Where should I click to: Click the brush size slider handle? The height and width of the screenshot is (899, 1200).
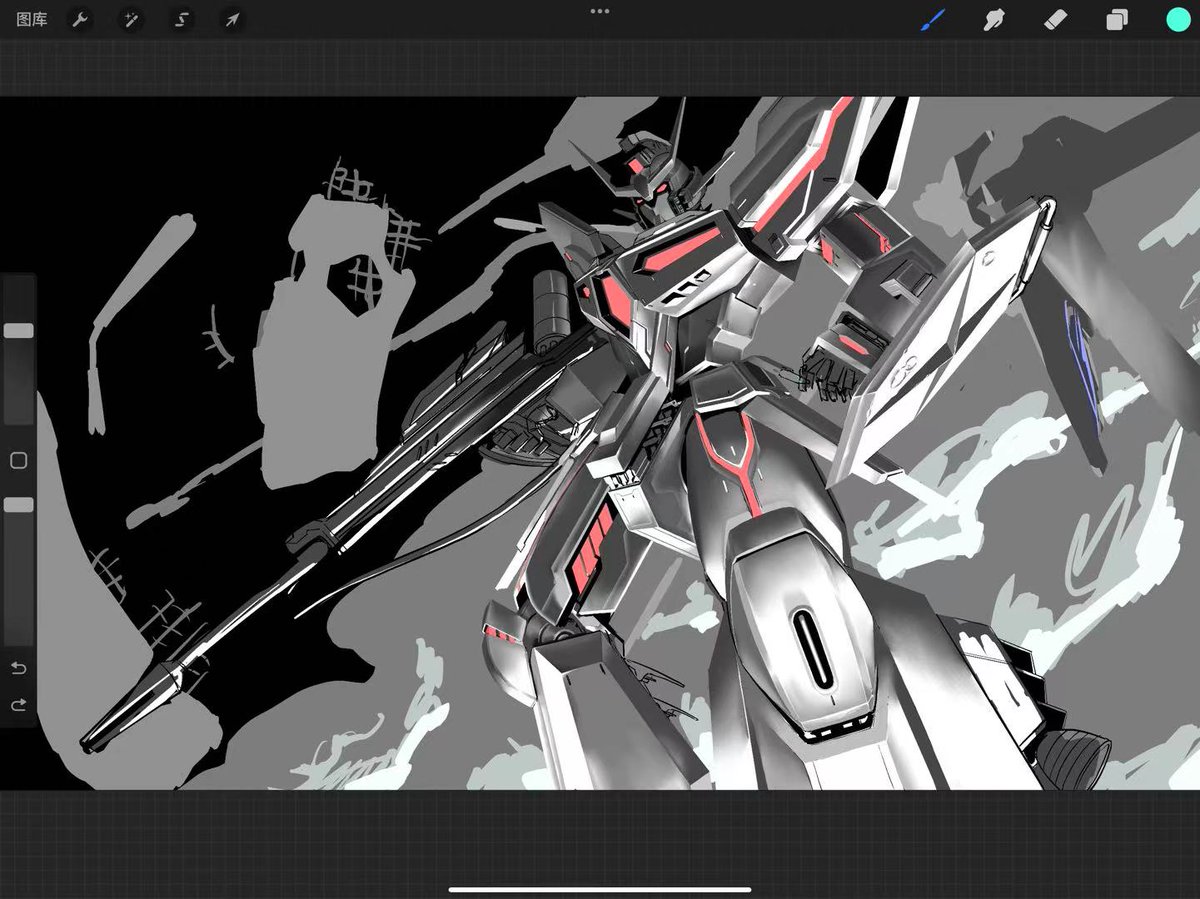(x=19, y=330)
